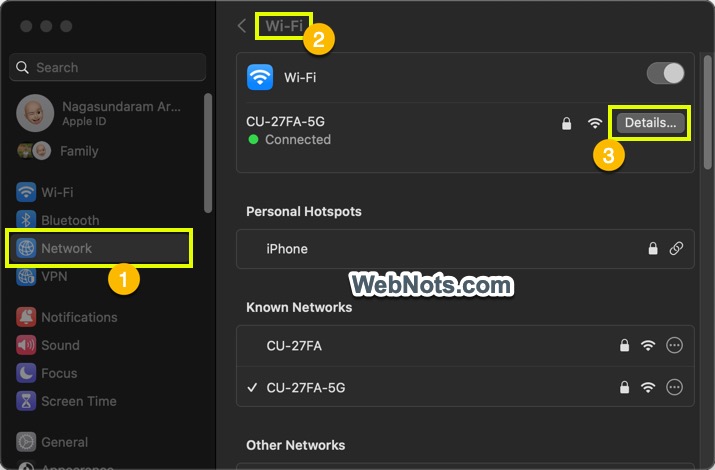The image size is (715, 470).
Task: Click the blue Wi-Fi icon in main panel
Action: pyautogui.click(x=260, y=77)
